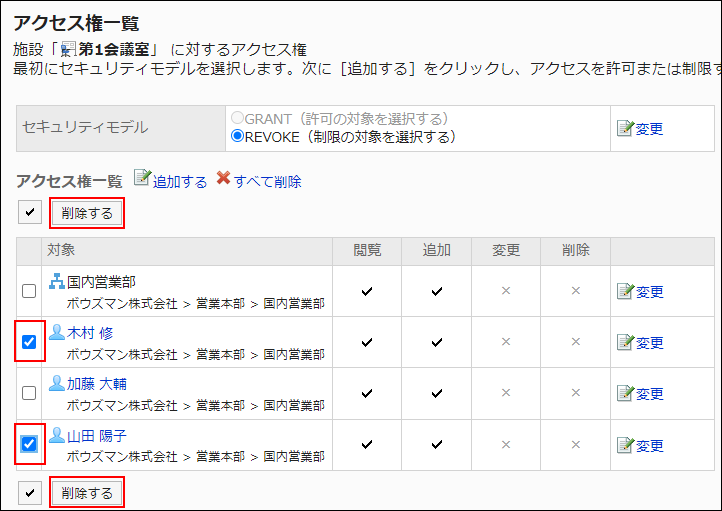The image size is (722, 511).
Task: Click the 国内営業部 organization name
Action: [x=101, y=282]
